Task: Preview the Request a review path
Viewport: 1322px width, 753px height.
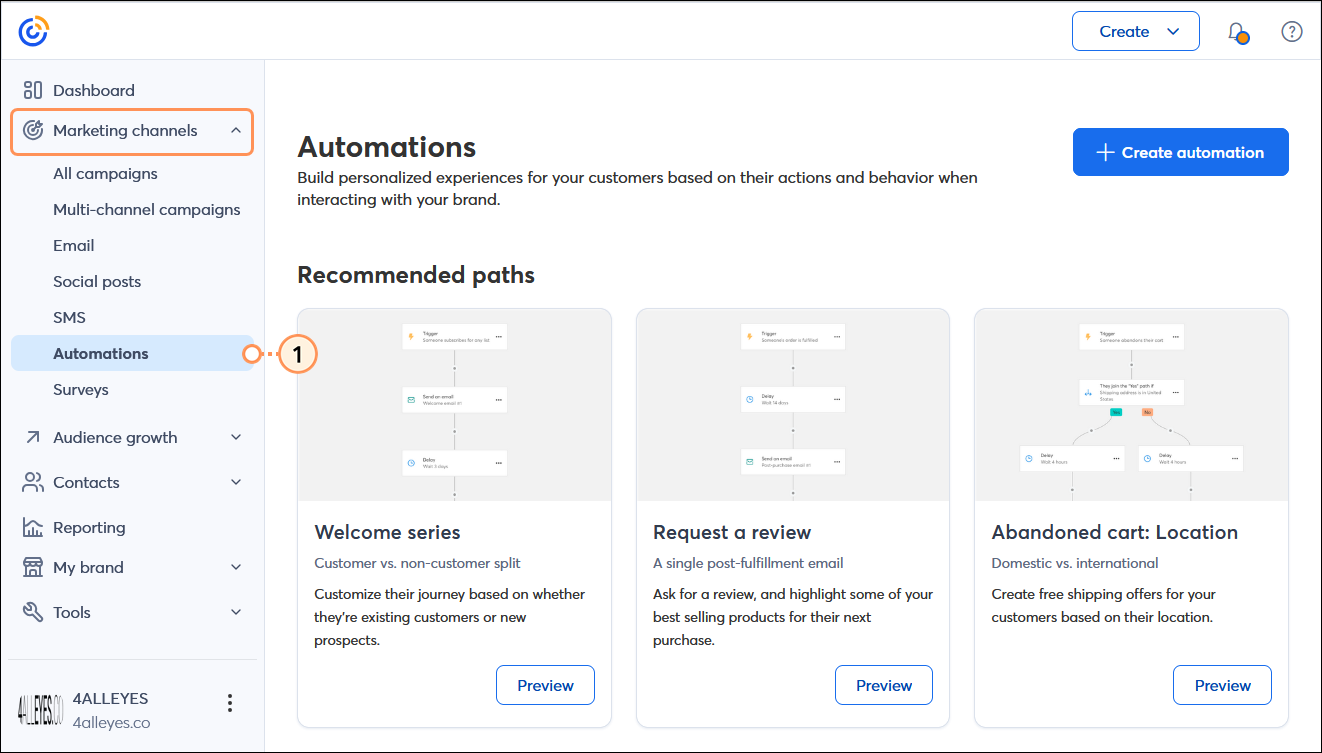Action: click(884, 685)
